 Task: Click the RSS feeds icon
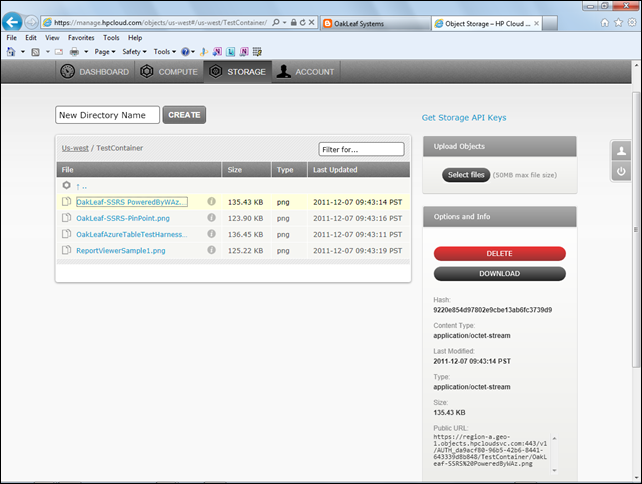click(36, 52)
